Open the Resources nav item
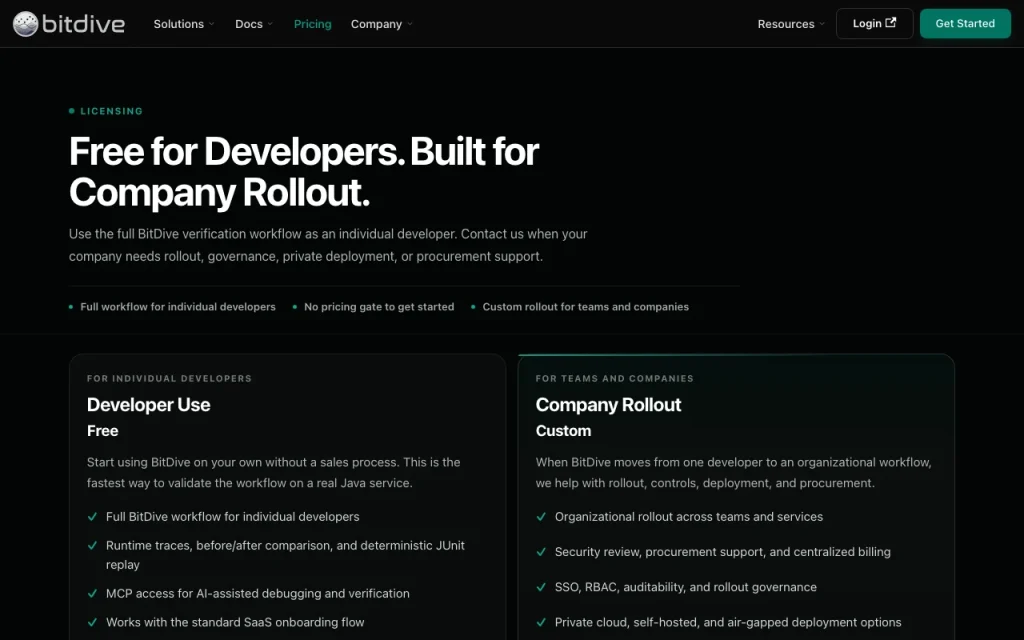This screenshot has width=1024, height=640. (x=786, y=24)
